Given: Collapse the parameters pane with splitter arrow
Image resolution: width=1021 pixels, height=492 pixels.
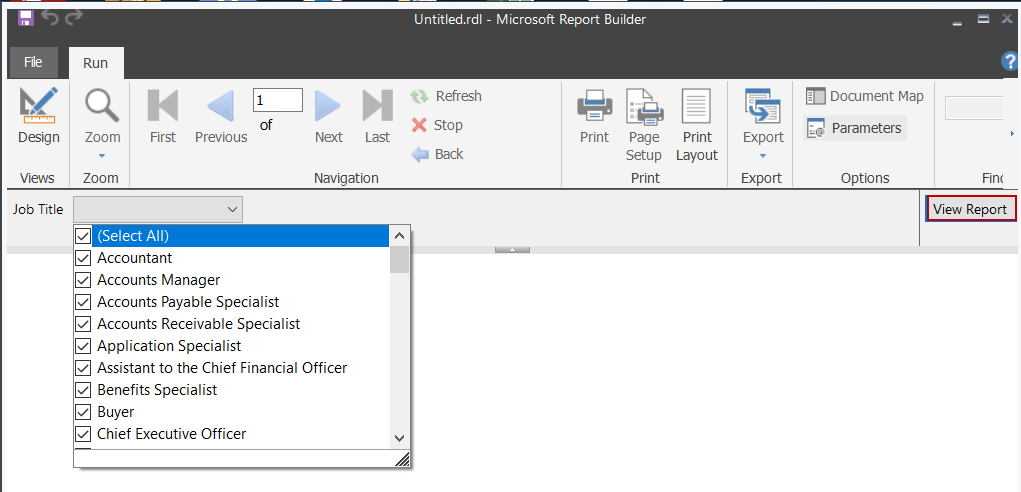Looking at the screenshot, I should pos(512,250).
